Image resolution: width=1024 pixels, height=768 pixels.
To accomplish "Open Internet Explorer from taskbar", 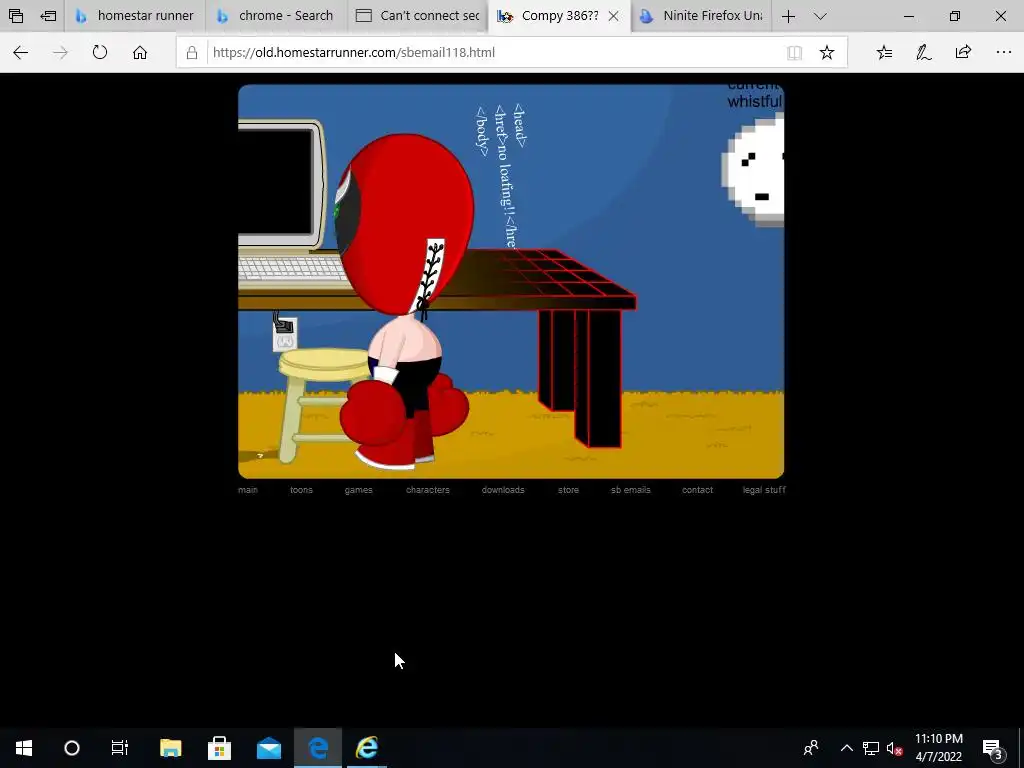I will pos(367,748).
